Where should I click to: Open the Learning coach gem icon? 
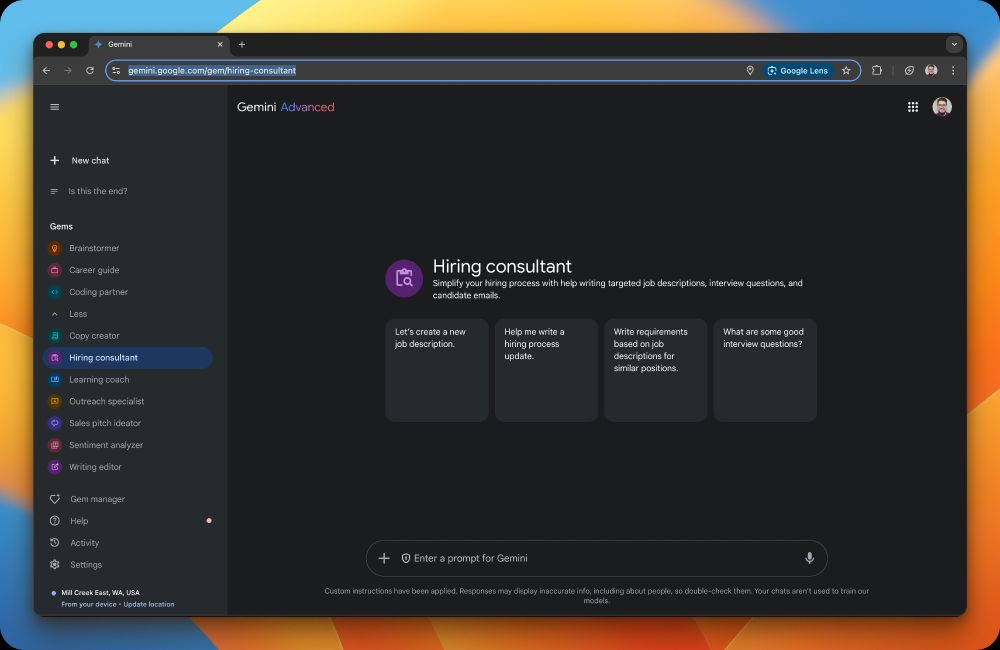[x=55, y=380]
